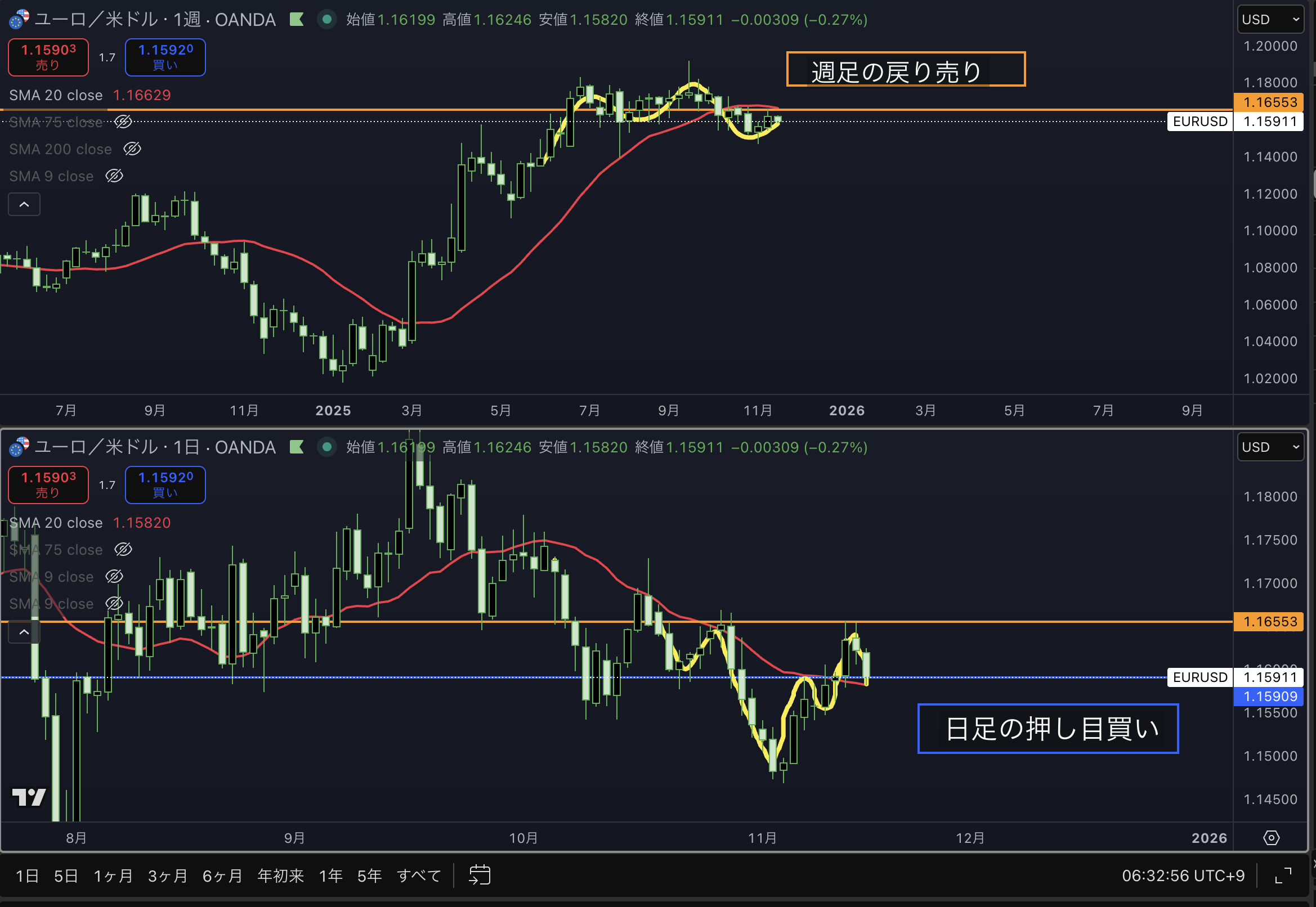Open the go-to-date calendar icon

(x=479, y=875)
